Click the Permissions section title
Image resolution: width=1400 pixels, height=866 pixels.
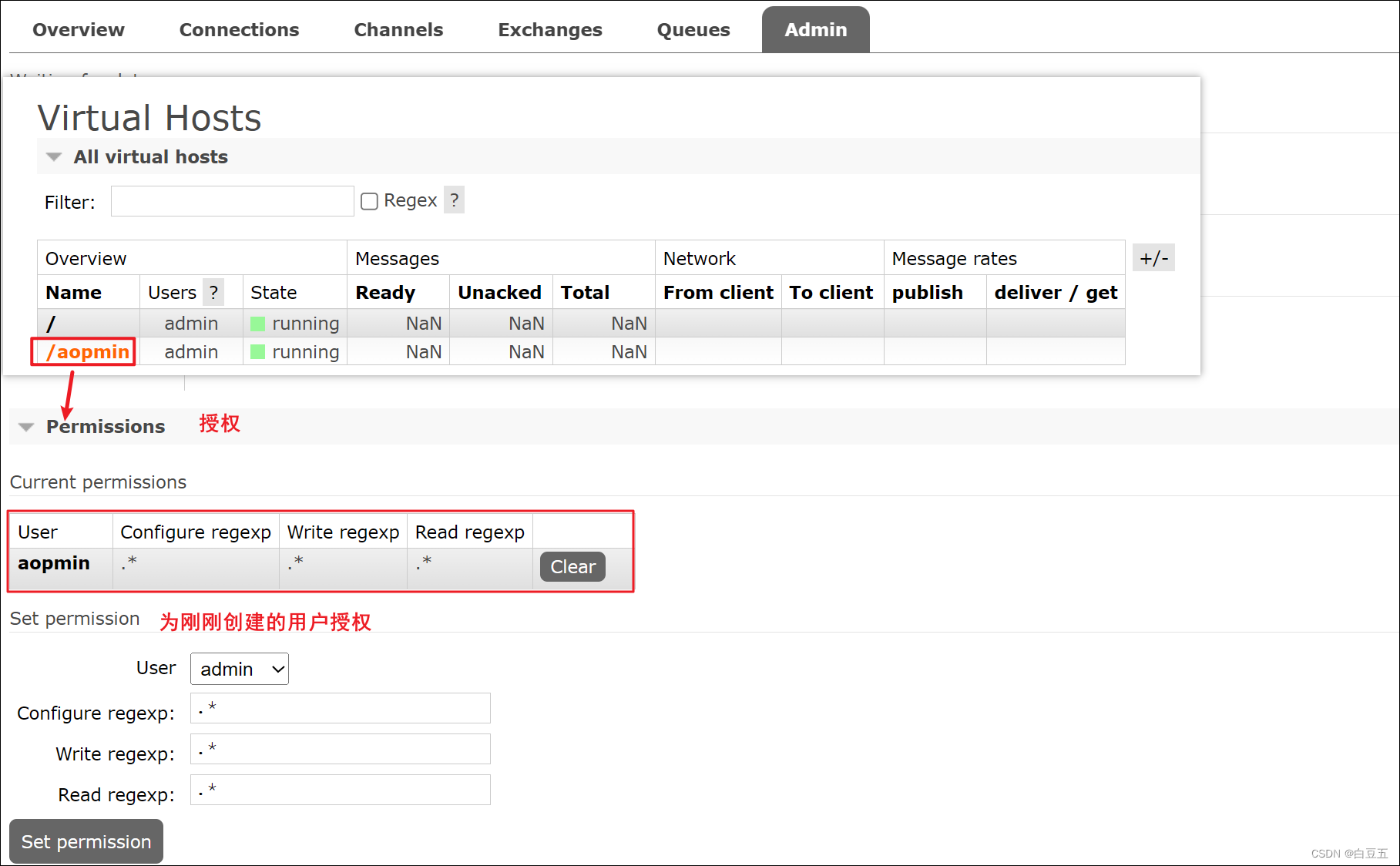click(x=106, y=427)
